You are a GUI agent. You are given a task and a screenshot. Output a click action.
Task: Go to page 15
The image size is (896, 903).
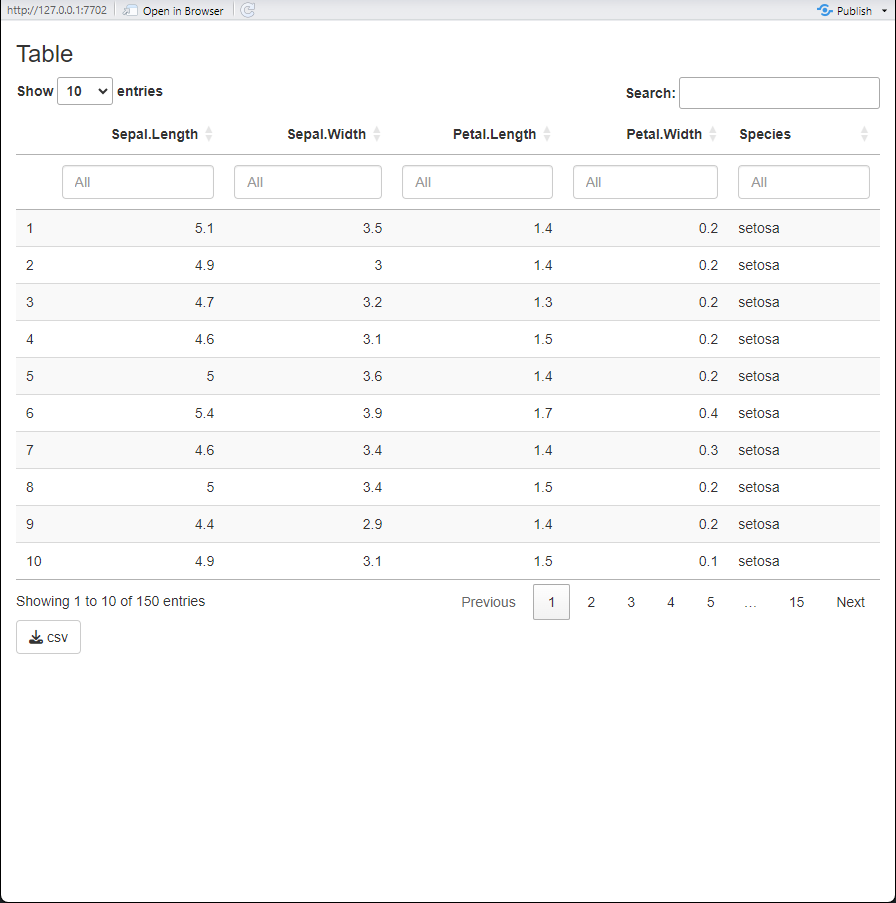796,602
